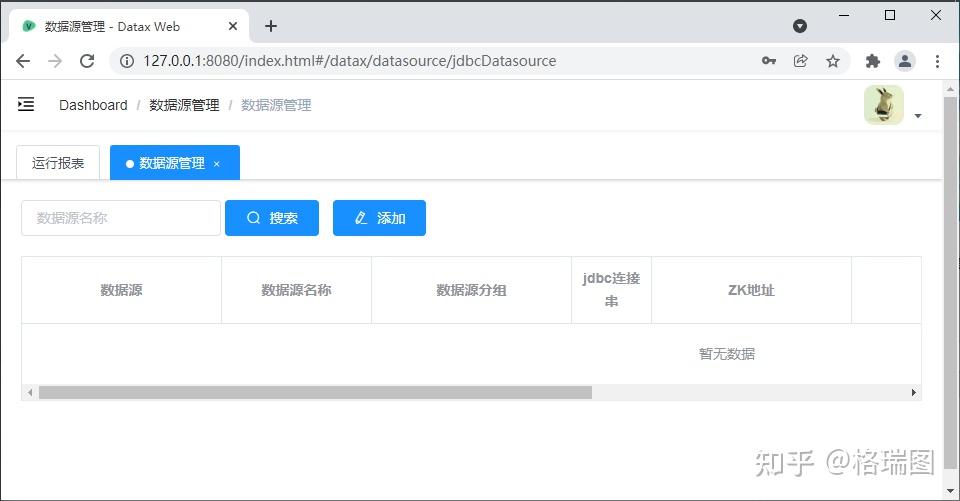
Task: Bookmark this page with star icon
Action: coord(833,61)
